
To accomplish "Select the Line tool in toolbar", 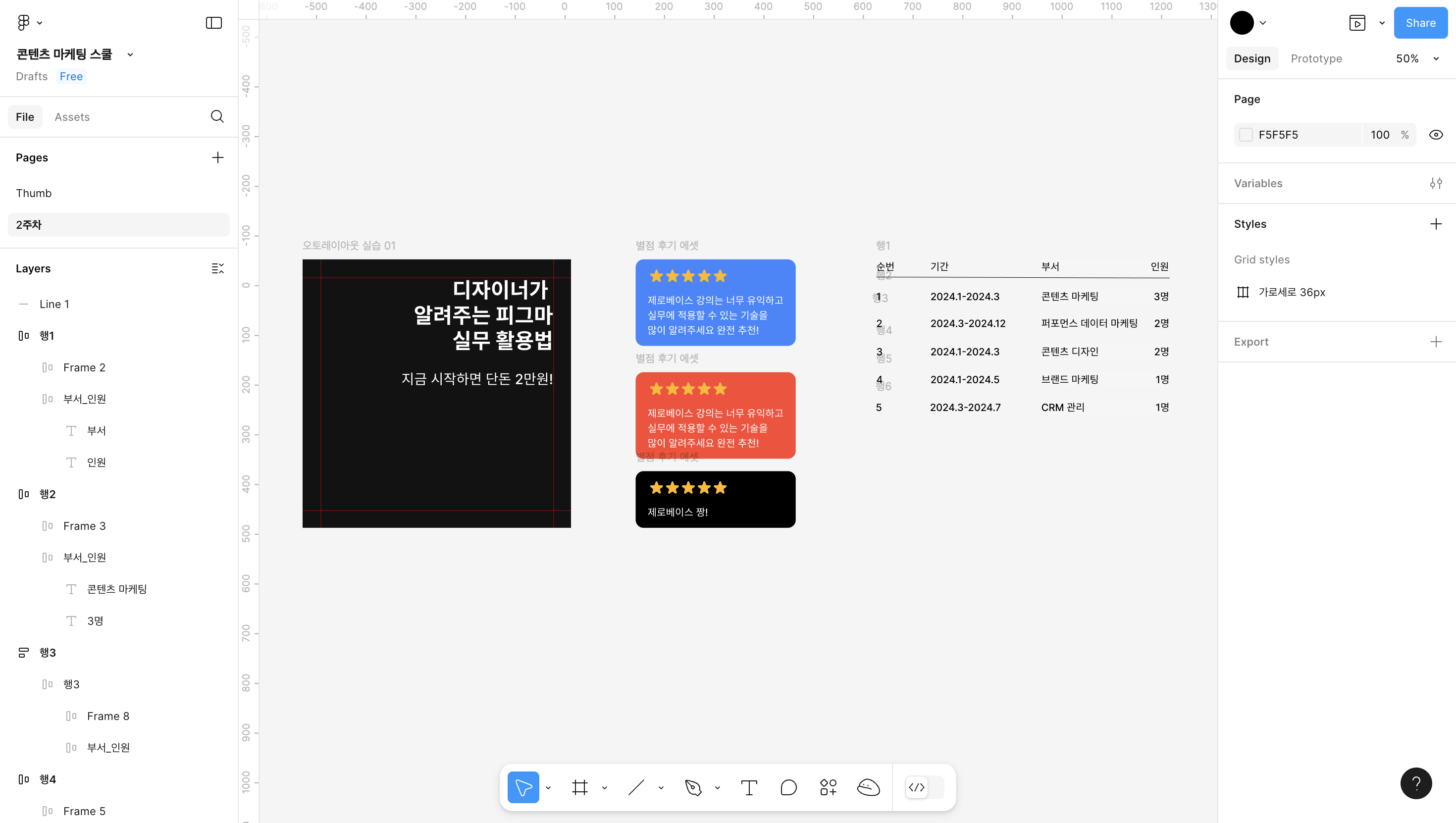I will tap(636, 787).
